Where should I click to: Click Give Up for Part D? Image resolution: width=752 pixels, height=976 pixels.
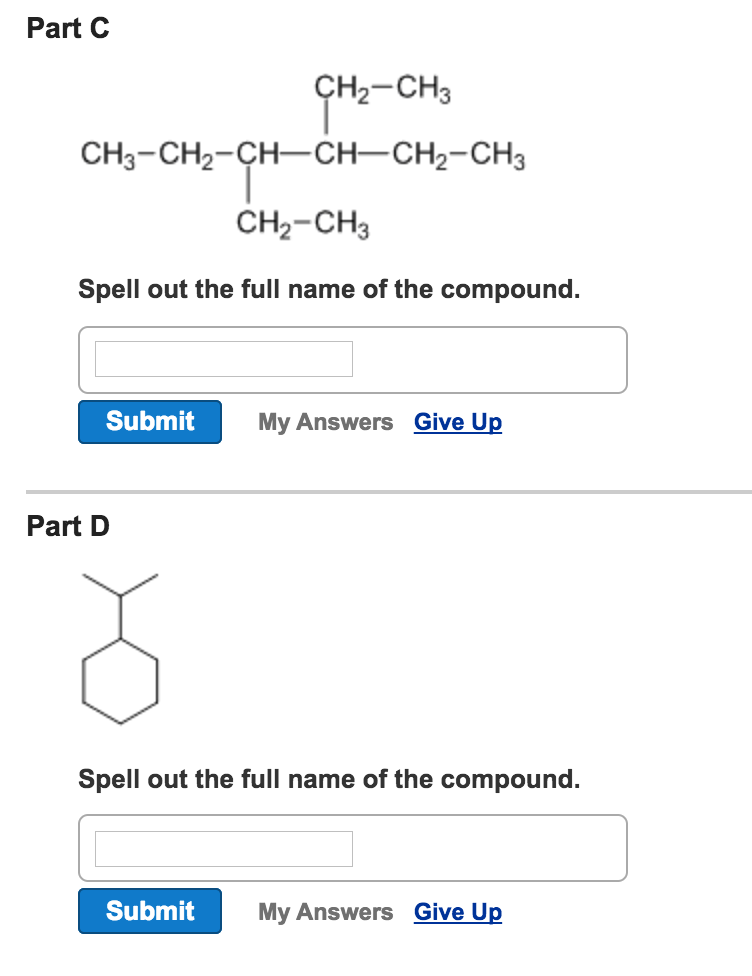pyautogui.click(x=457, y=912)
